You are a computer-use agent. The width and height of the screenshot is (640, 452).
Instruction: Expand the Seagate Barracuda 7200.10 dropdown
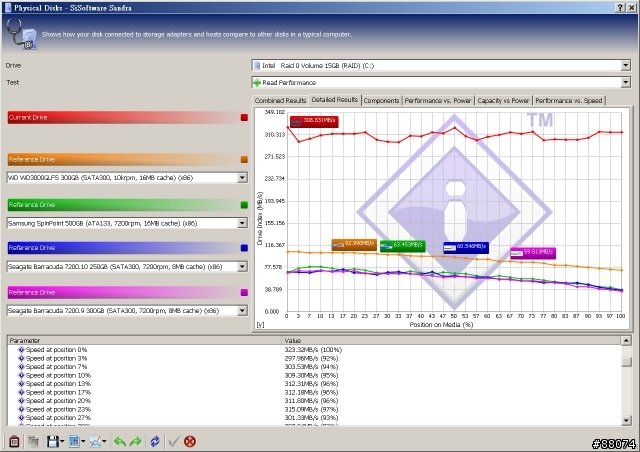[x=242, y=267]
